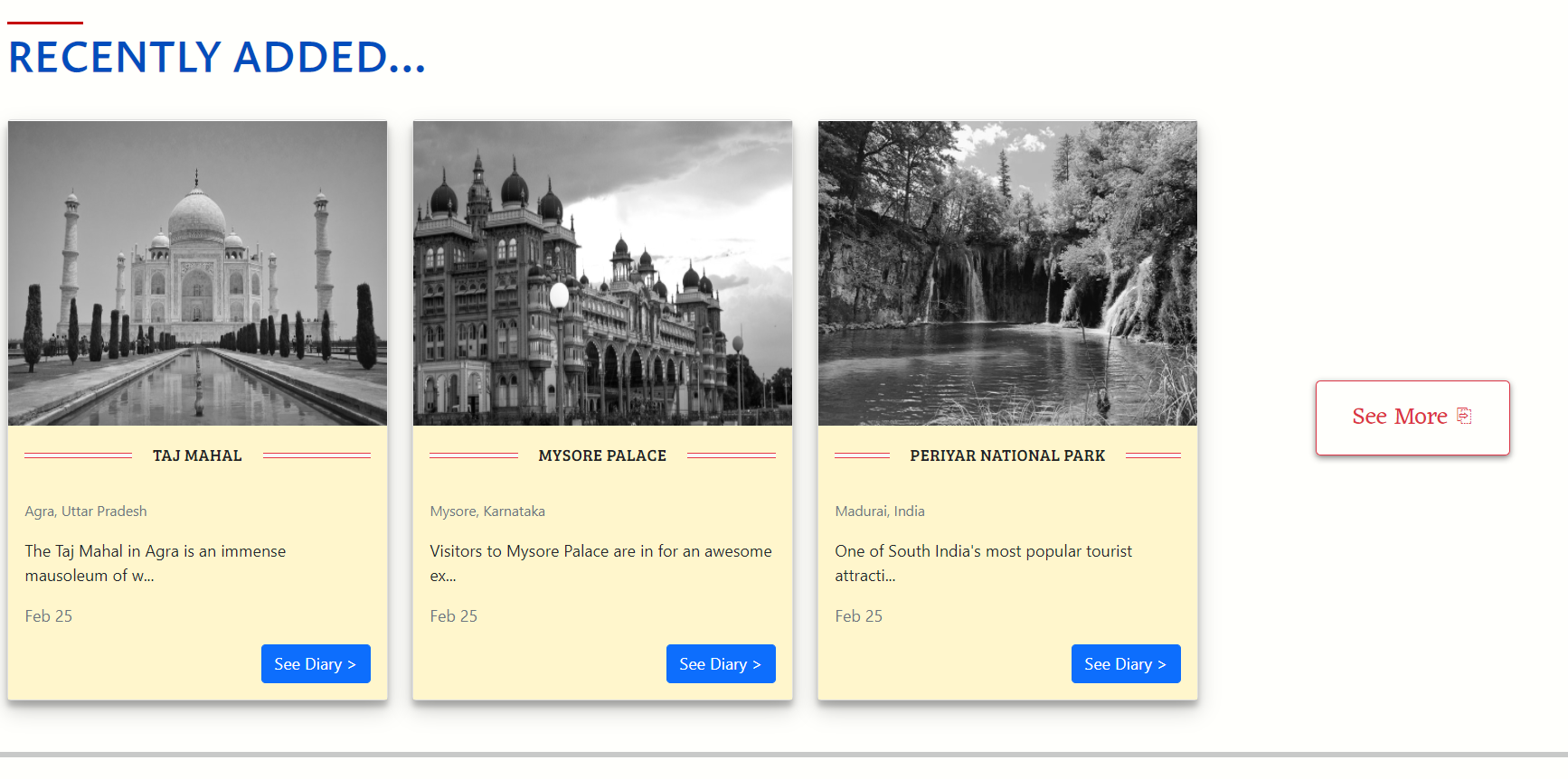Screen dimensions: 1568x779
Task: Click the 'Mysore, Karnataka' location text
Action: coord(487,512)
